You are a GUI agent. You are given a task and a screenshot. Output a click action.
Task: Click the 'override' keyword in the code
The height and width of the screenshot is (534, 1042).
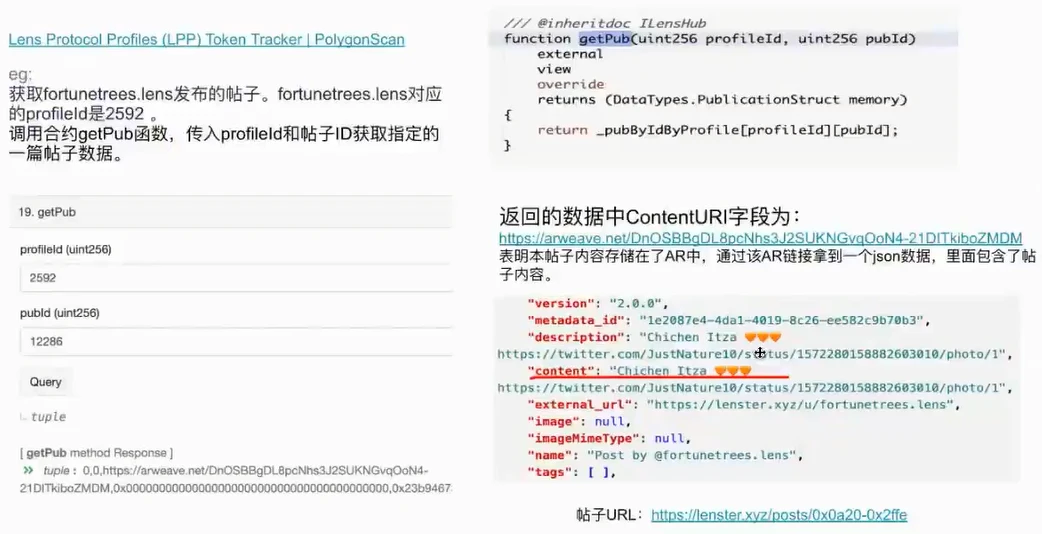pos(571,84)
